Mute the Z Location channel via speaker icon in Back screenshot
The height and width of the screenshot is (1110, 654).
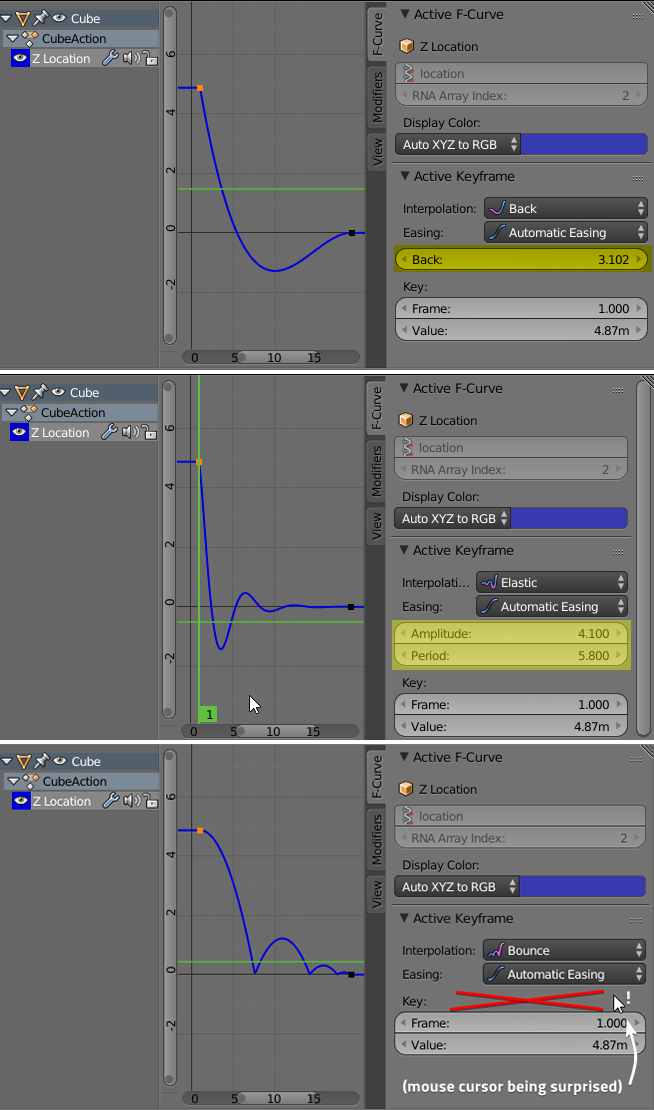[x=131, y=58]
